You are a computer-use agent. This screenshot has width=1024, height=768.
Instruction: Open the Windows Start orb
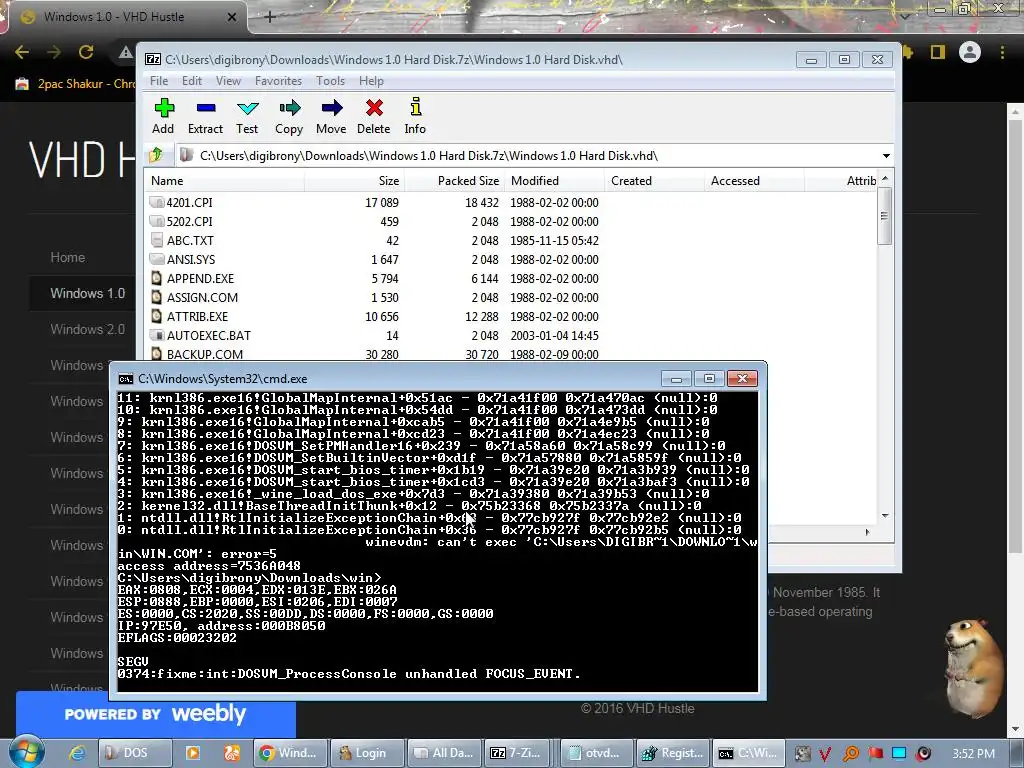tap(27, 752)
